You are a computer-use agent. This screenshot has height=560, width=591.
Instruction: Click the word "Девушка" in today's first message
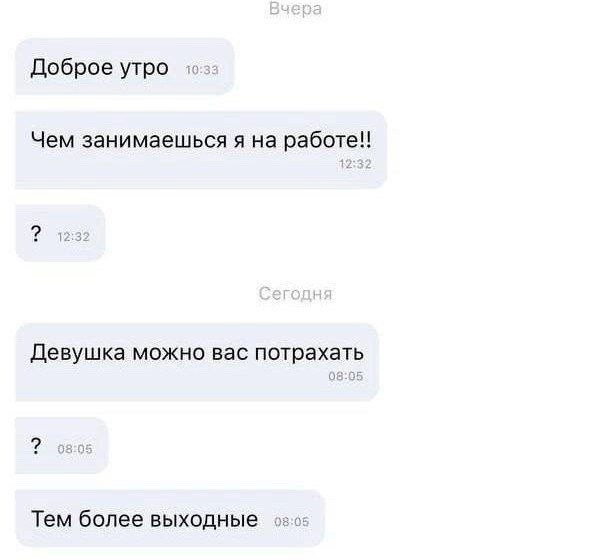(x=78, y=353)
